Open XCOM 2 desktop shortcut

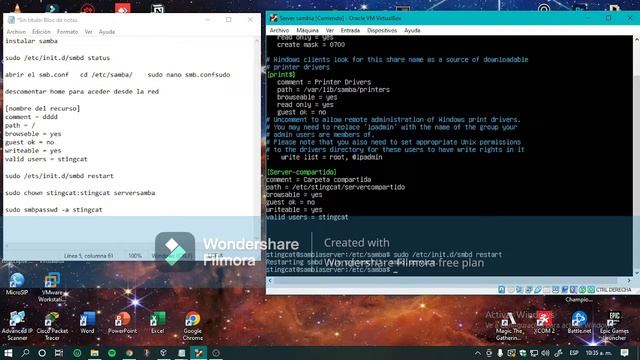click(544, 322)
